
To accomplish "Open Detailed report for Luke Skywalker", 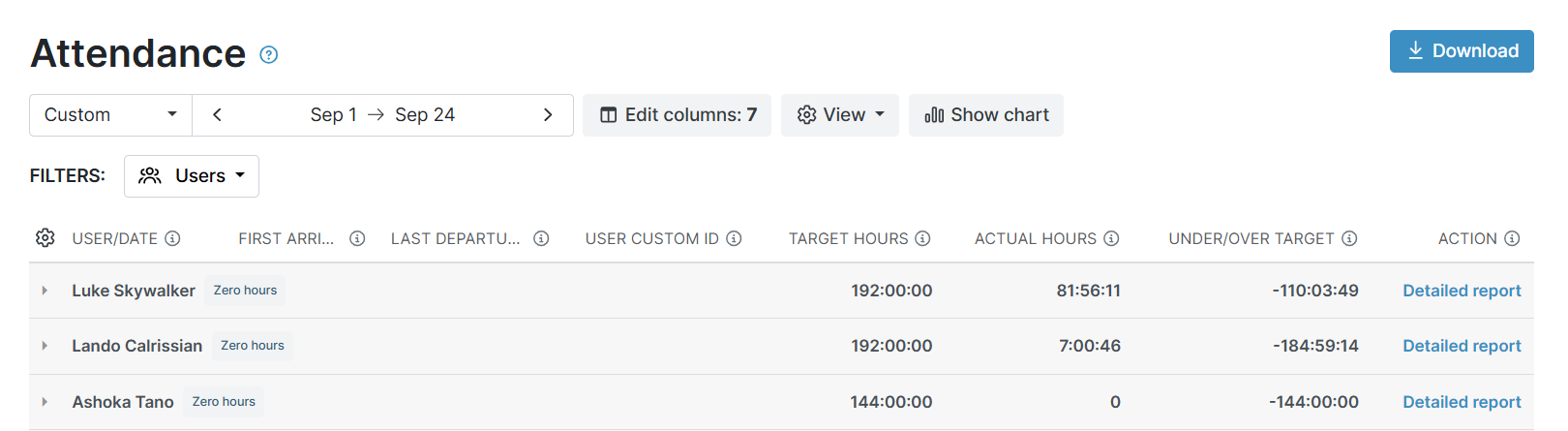I will tap(1462, 291).
